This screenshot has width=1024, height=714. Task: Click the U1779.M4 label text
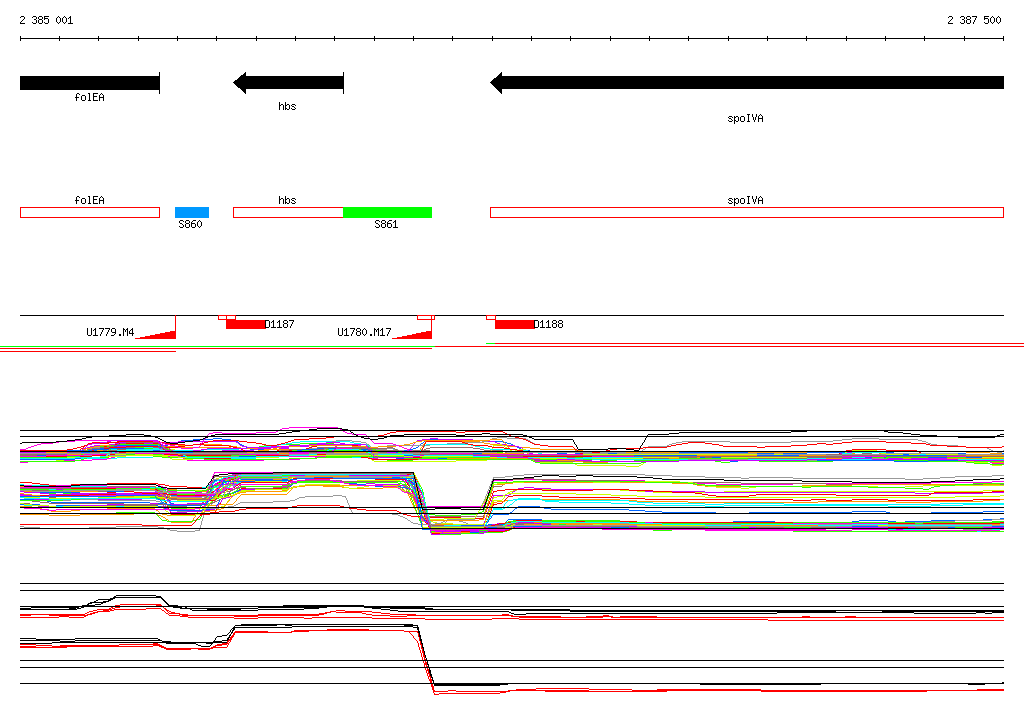point(110,333)
